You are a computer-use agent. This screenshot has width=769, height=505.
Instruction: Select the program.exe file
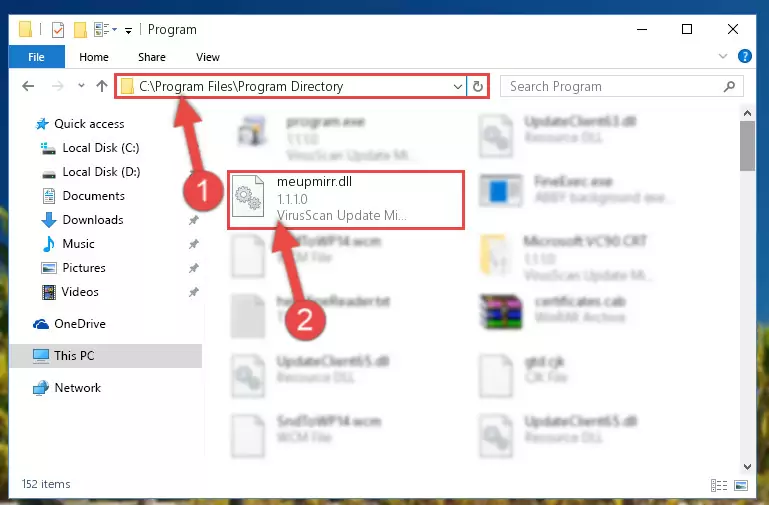pyautogui.click(x=326, y=137)
